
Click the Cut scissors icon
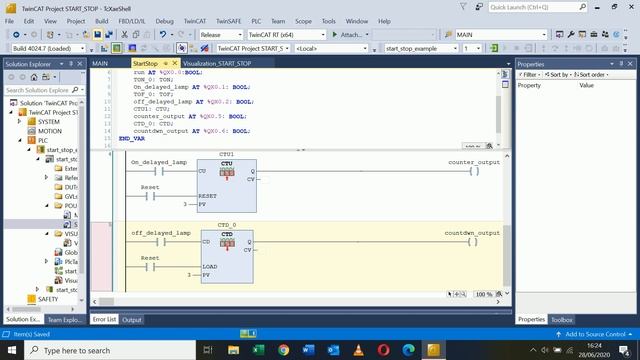click(x=124, y=35)
